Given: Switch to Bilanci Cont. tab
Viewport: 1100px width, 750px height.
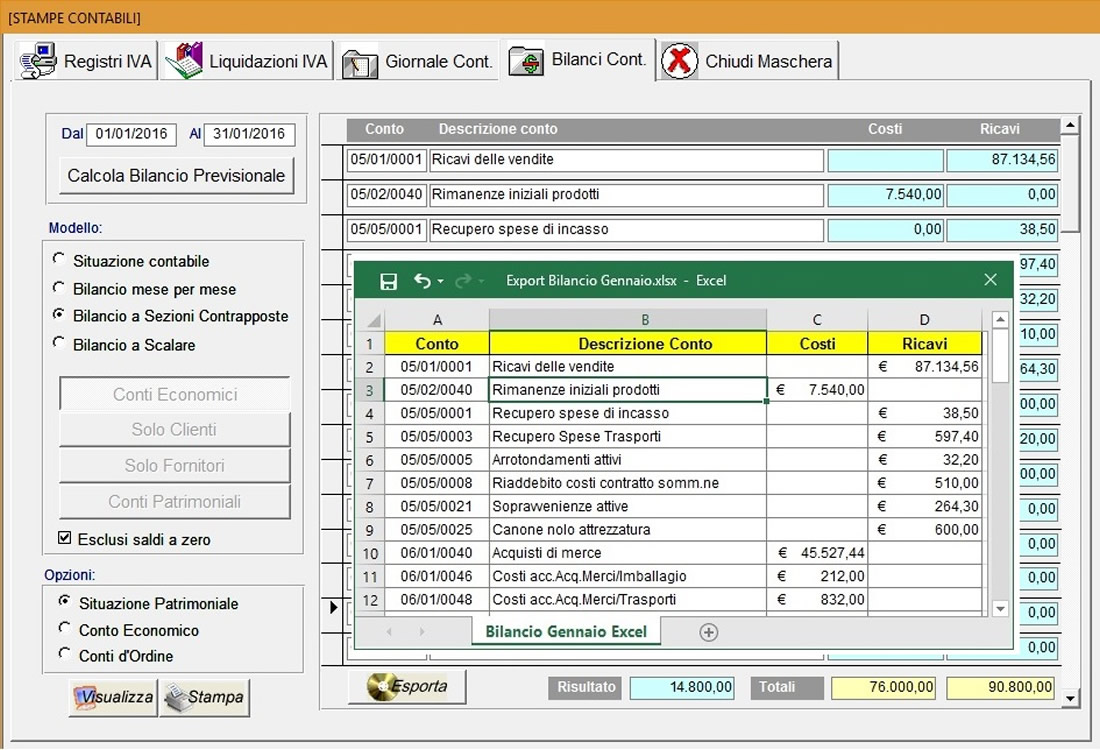Looking at the screenshot, I should 578,60.
